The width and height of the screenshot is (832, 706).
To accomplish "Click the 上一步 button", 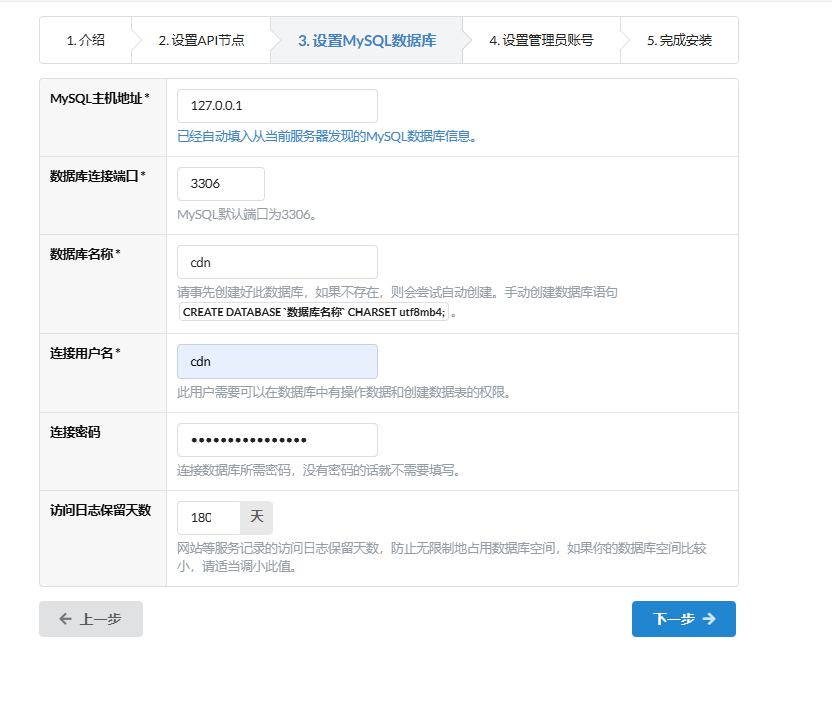I will (90, 619).
